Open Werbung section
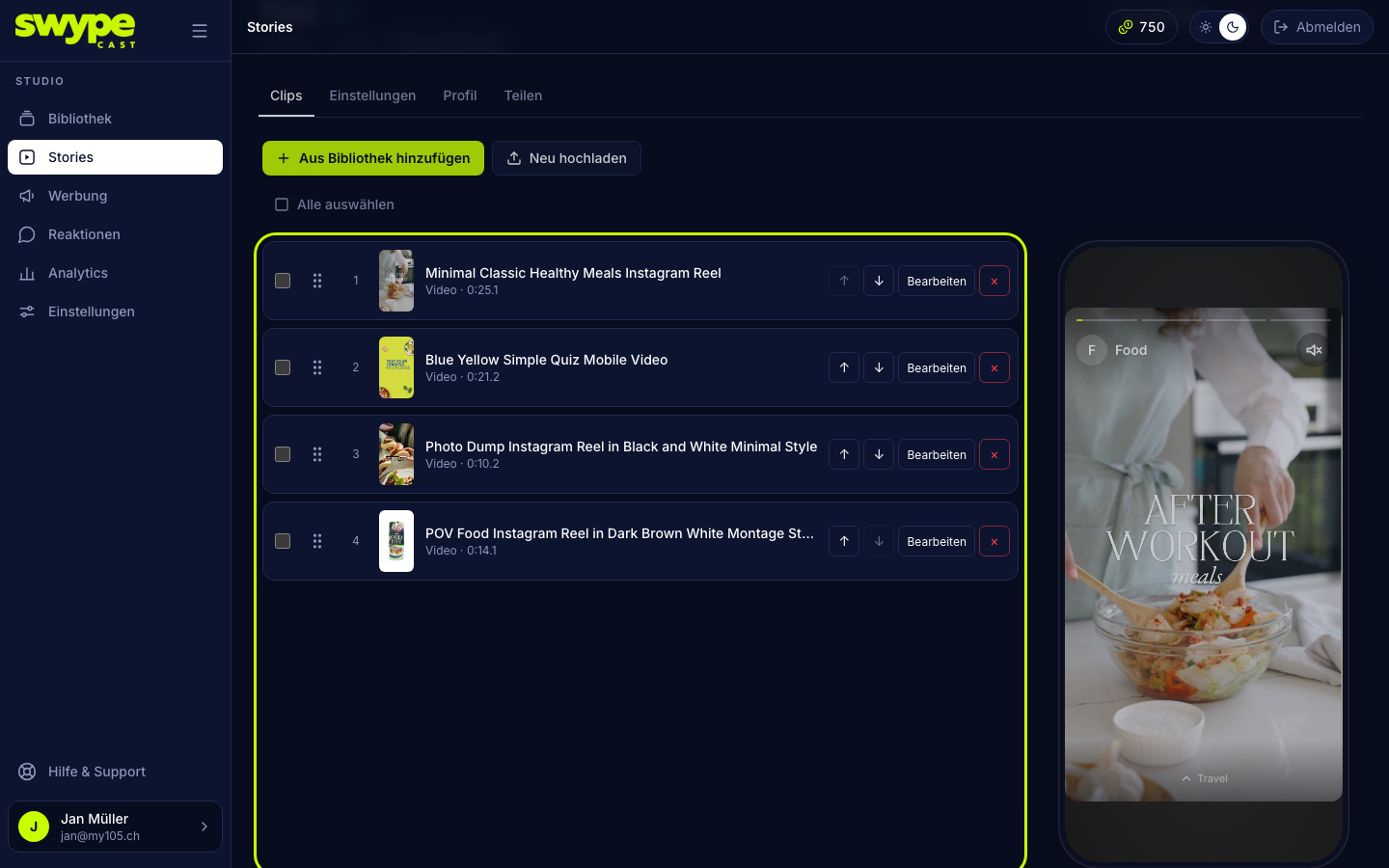Image resolution: width=1389 pixels, height=868 pixels. (115, 196)
